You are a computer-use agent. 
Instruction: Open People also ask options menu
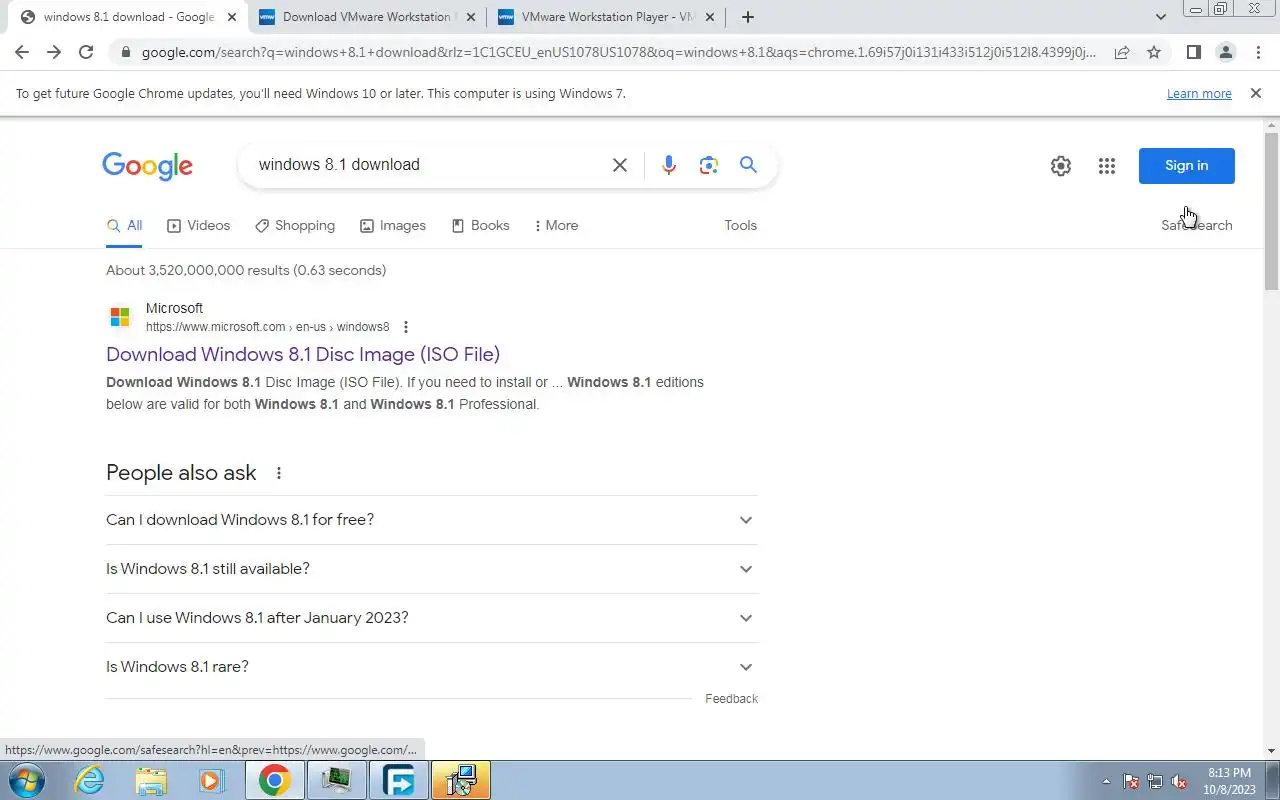279,473
